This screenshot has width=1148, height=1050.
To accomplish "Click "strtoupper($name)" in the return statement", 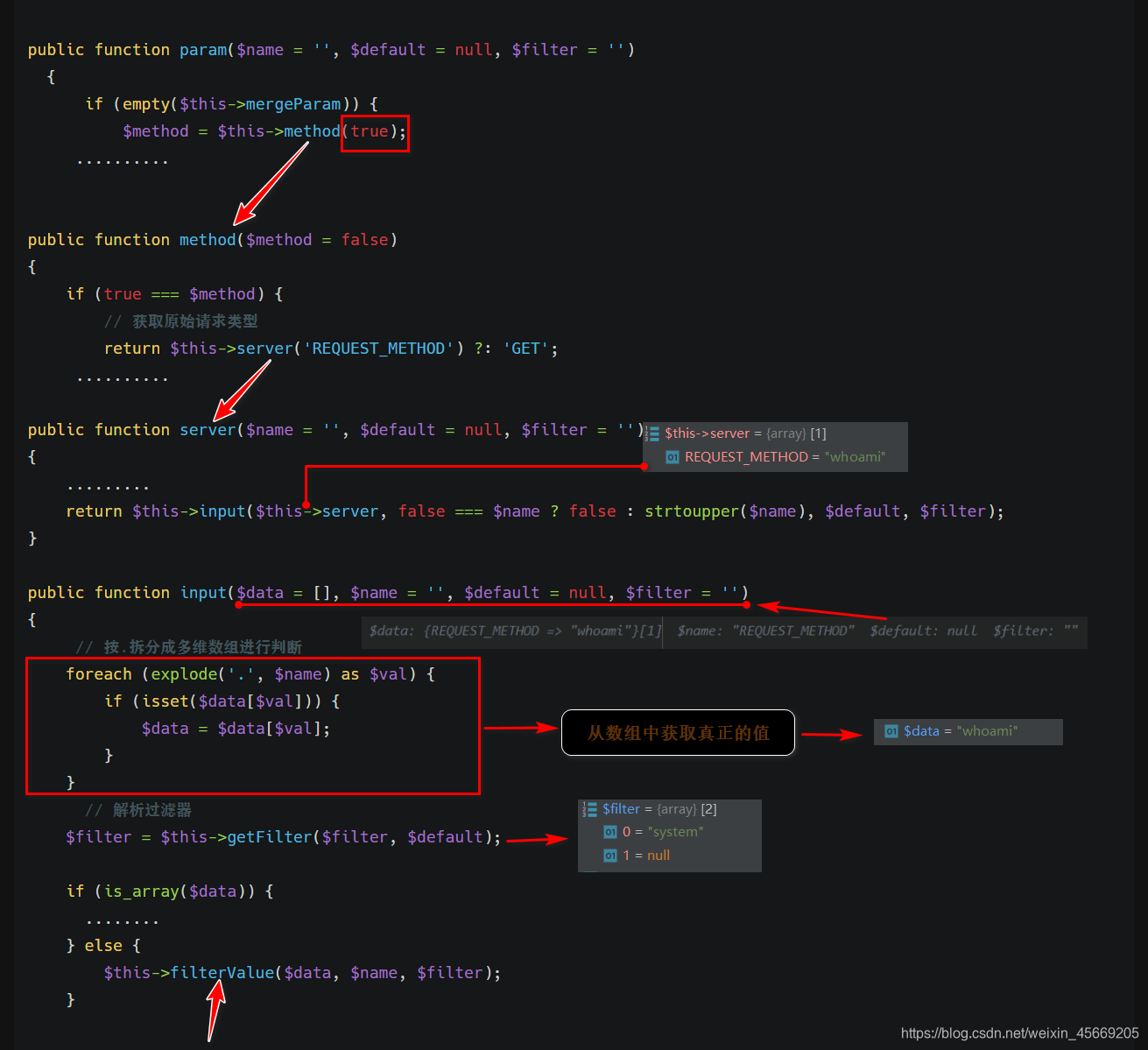I will pyautogui.click(x=724, y=511).
